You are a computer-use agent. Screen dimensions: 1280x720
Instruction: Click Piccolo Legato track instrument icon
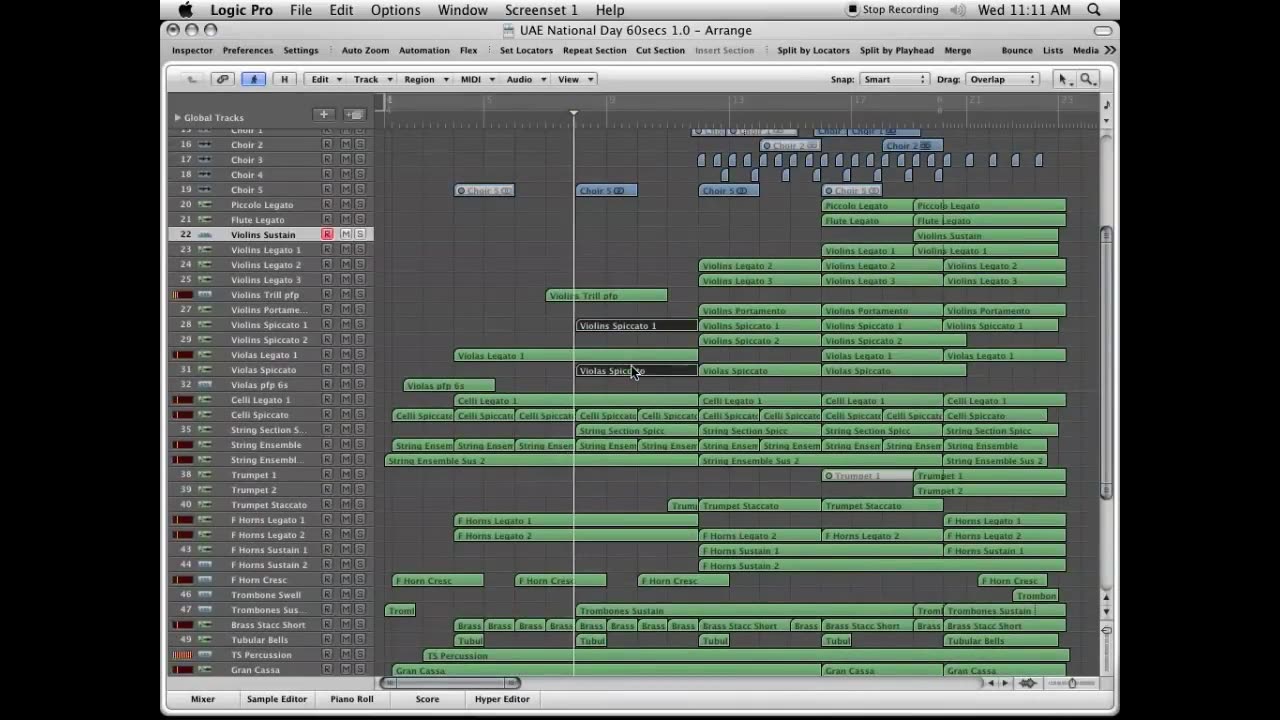[x=205, y=205]
